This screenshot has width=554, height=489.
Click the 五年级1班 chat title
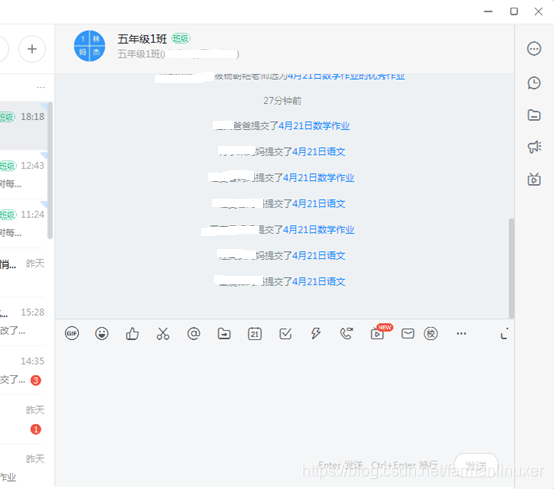click(x=142, y=39)
